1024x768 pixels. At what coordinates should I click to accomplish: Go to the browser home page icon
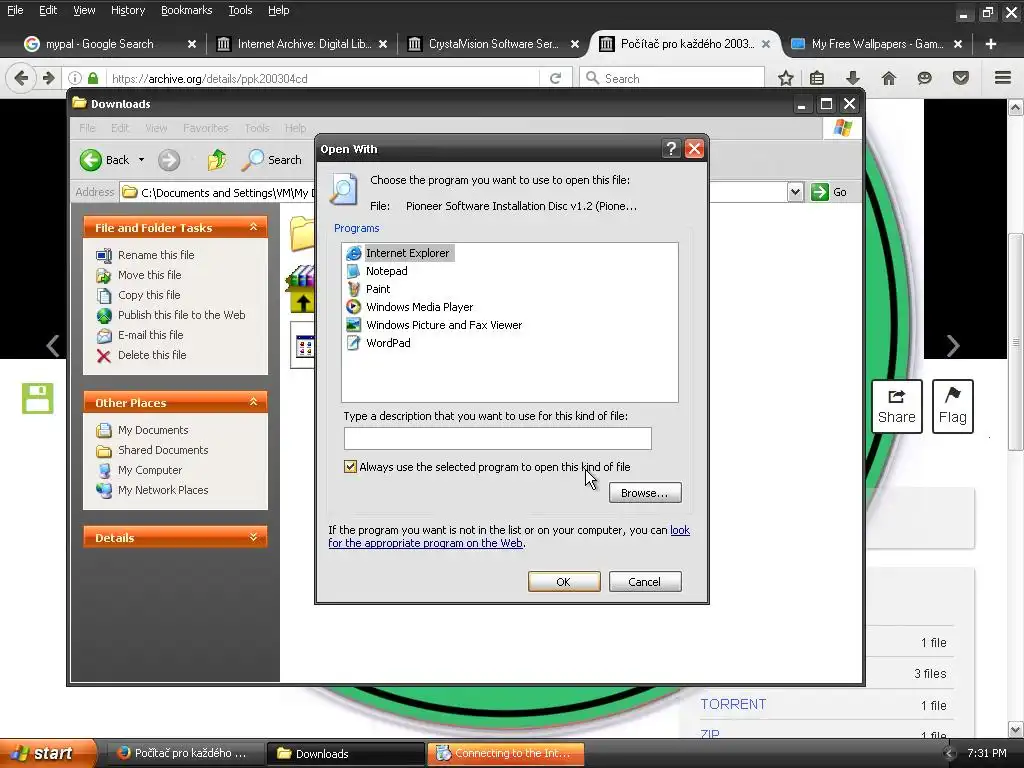pos(888,78)
